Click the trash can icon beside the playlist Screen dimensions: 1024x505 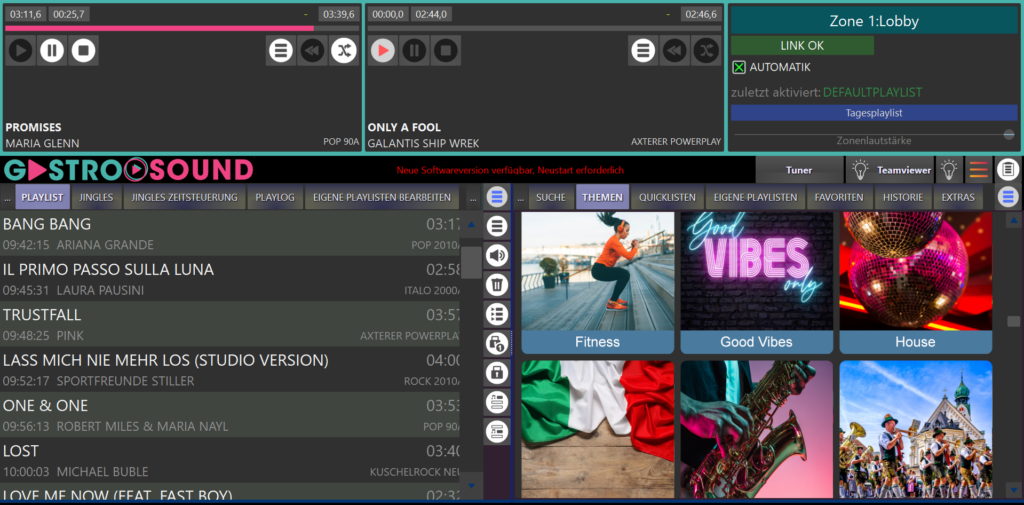click(497, 285)
